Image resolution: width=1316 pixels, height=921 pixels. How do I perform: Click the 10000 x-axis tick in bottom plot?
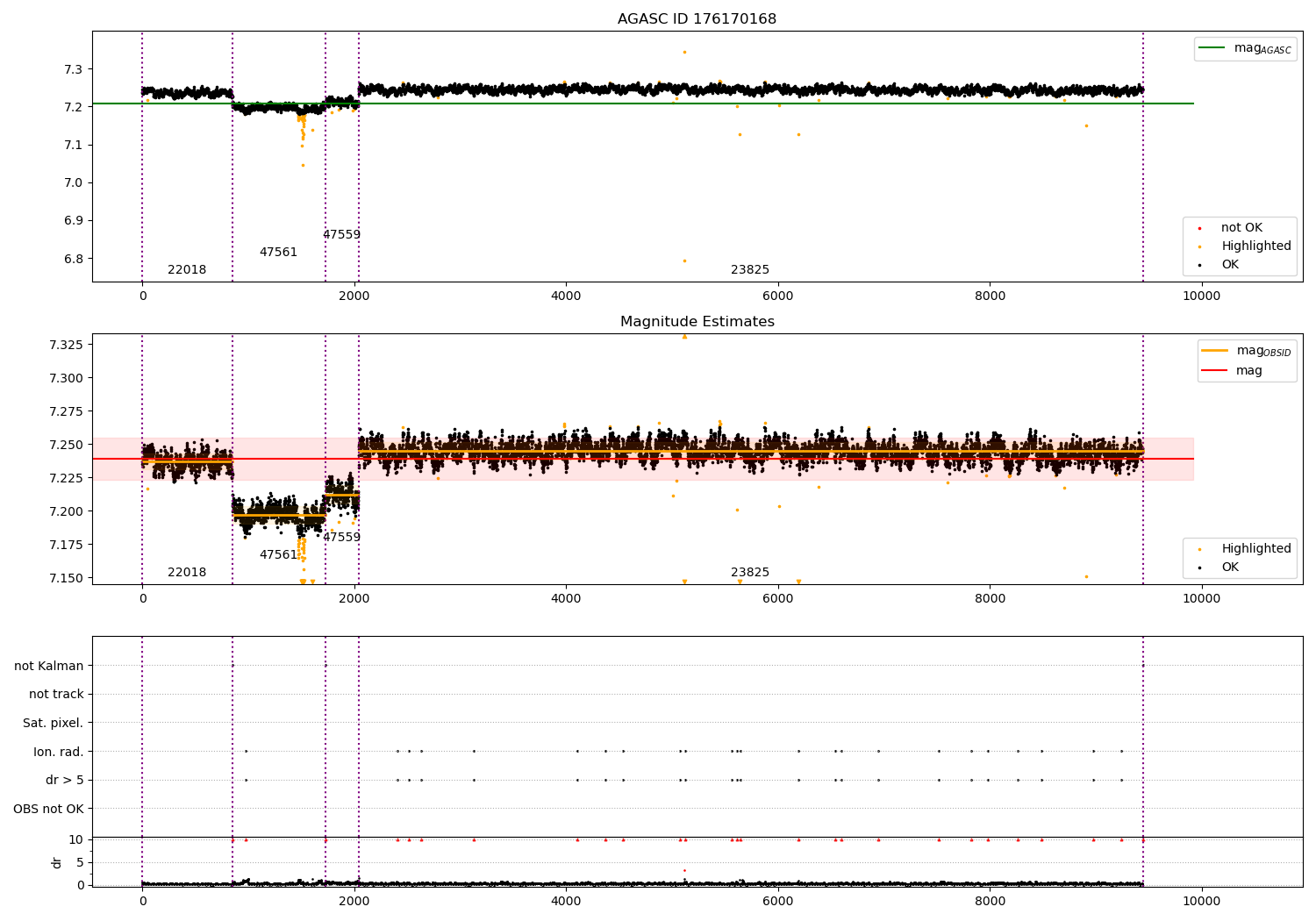click(1201, 901)
